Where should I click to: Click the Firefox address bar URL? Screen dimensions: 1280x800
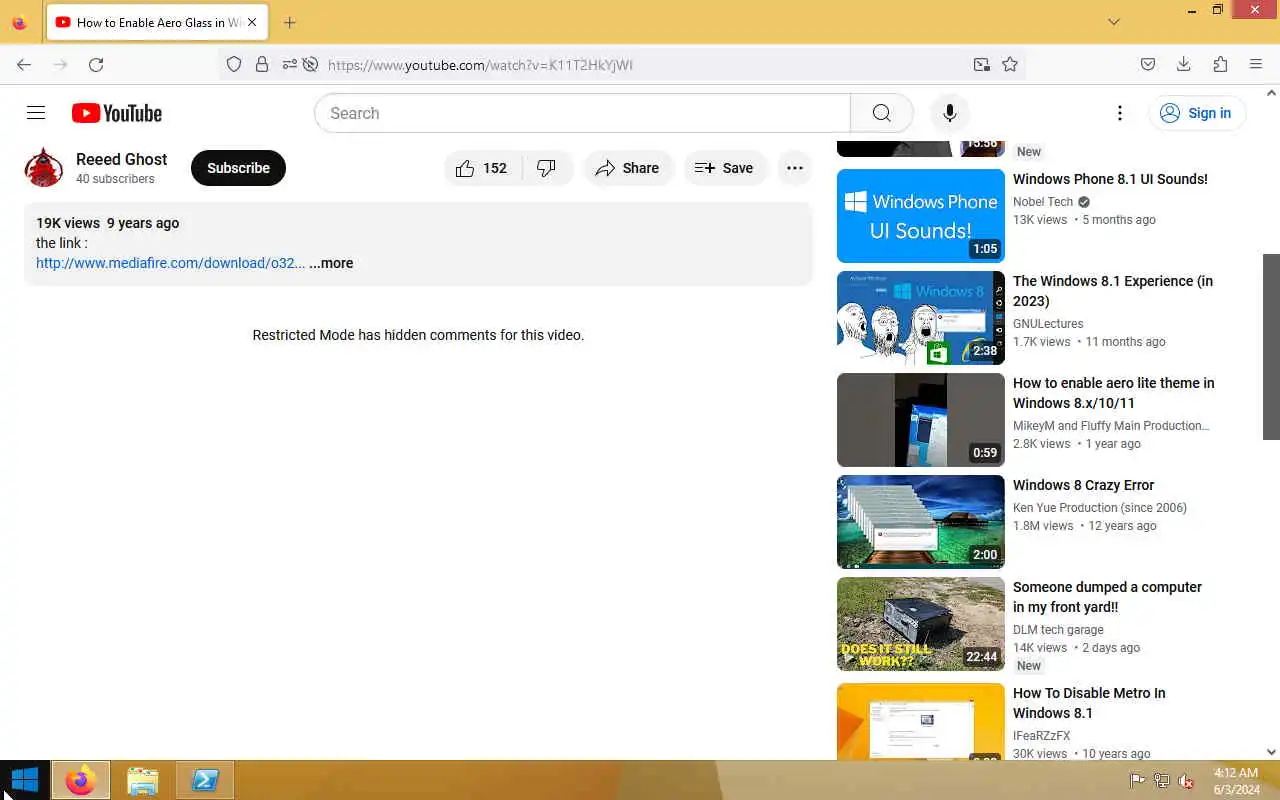tap(480, 65)
